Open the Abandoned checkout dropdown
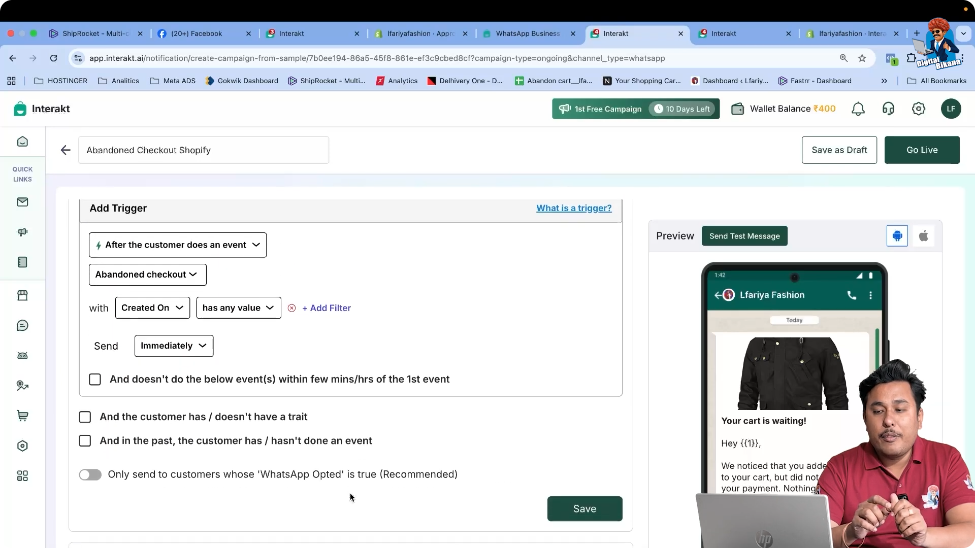The height and width of the screenshot is (550, 977). tap(148, 275)
